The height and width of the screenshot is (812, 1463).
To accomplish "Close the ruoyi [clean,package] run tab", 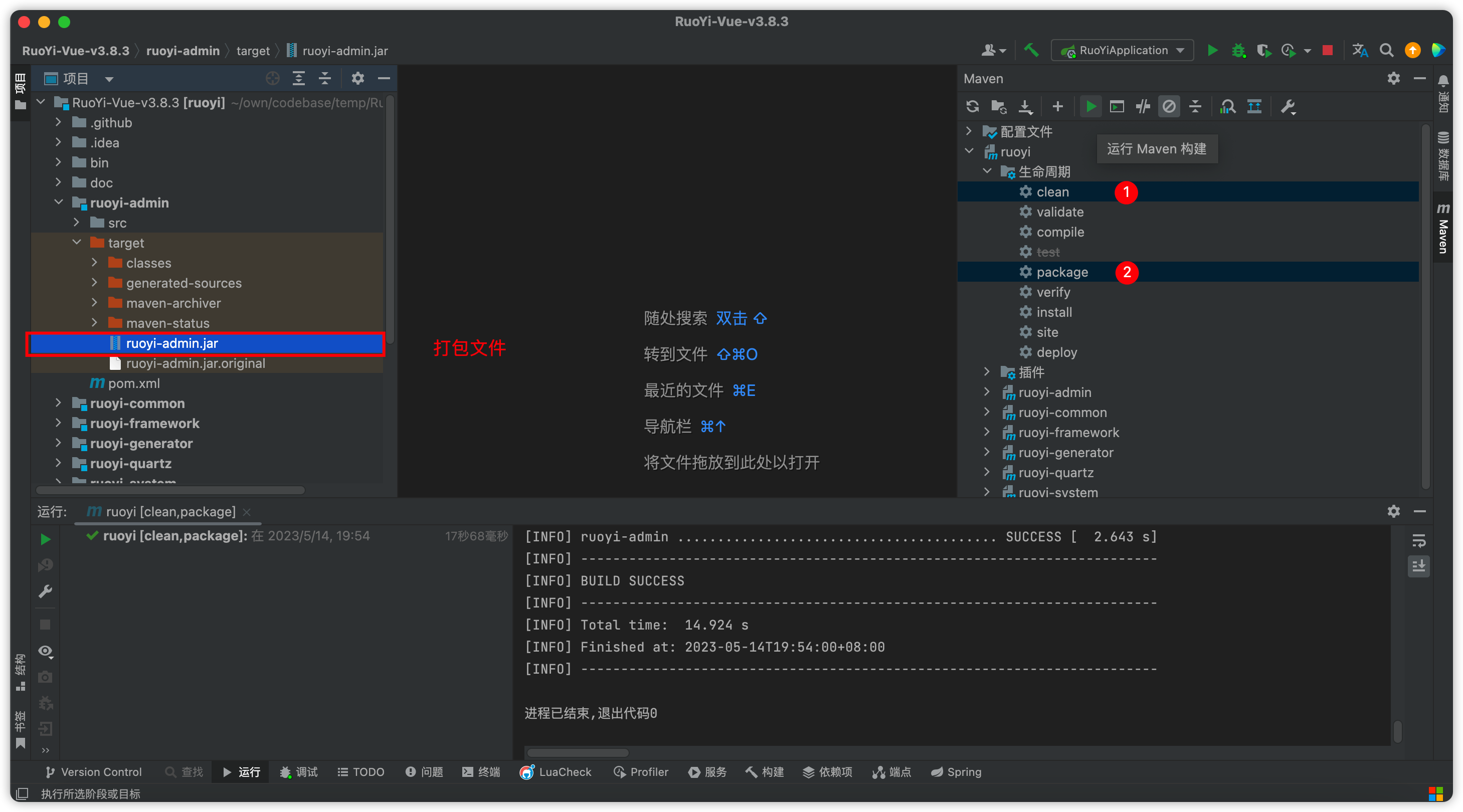I will coord(247,512).
